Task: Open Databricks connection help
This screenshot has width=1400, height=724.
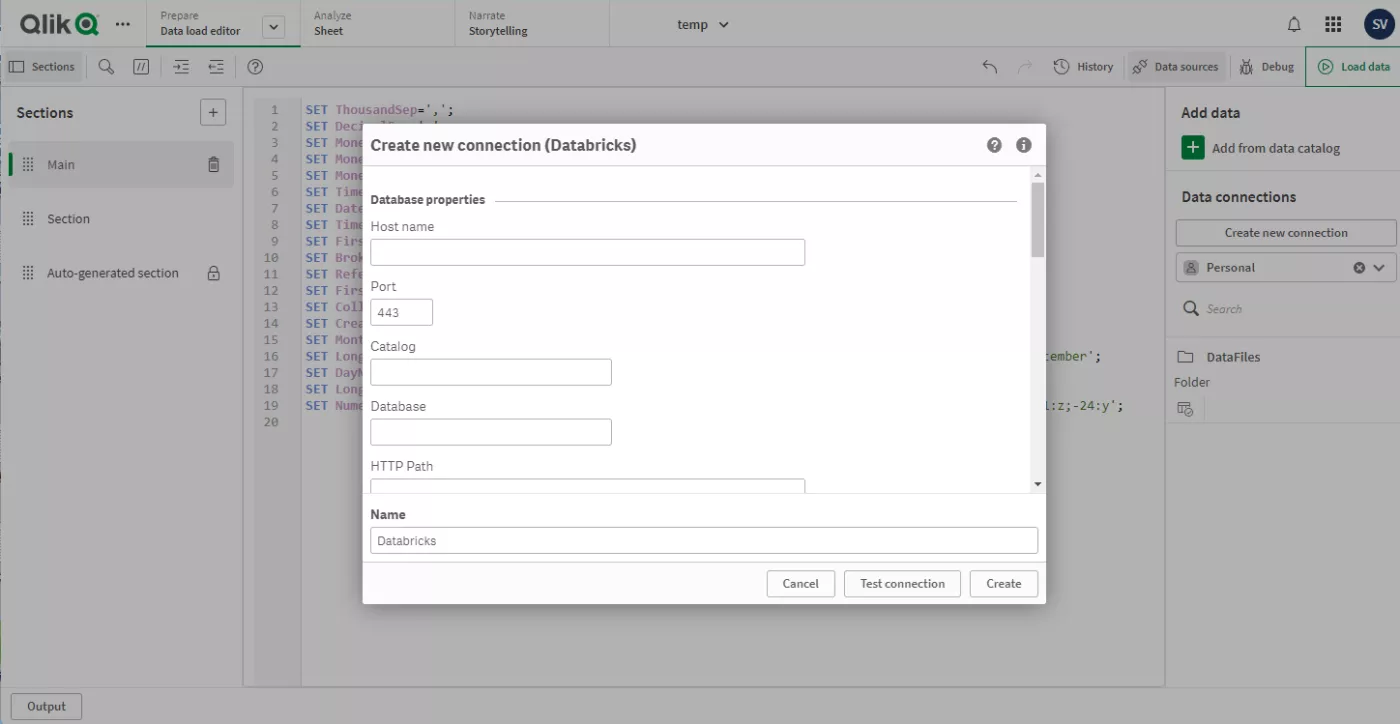Action: [x=994, y=145]
